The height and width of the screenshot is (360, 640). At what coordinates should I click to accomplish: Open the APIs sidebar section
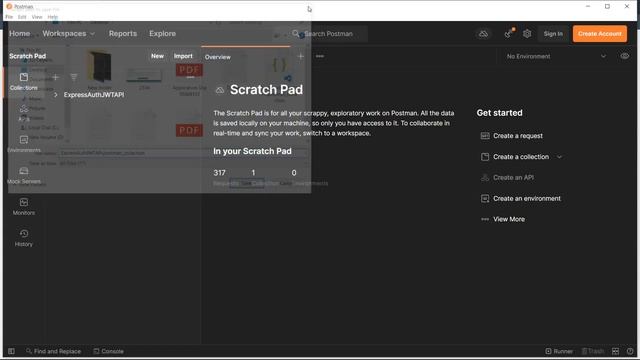pos(24,113)
